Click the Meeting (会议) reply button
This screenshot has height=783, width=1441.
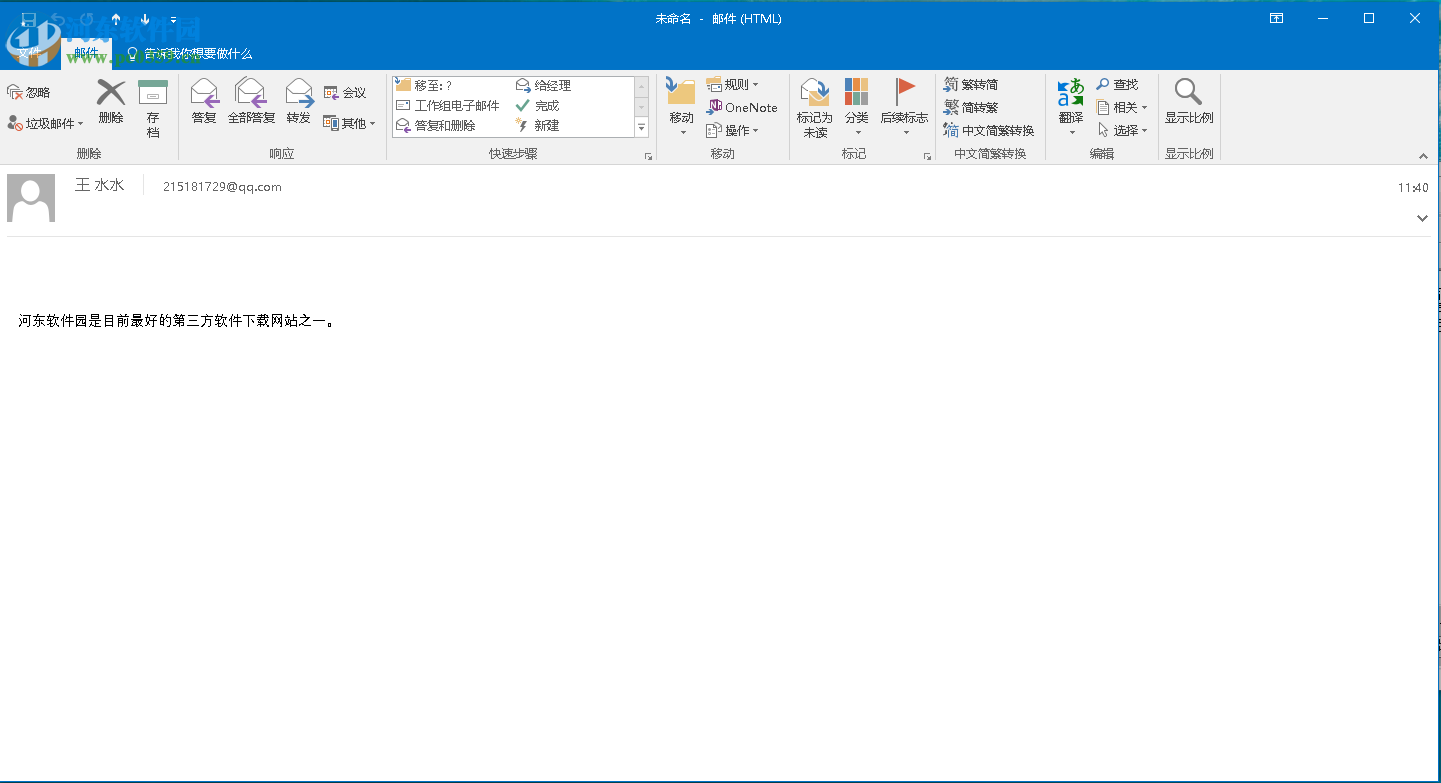[x=345, y=92]
